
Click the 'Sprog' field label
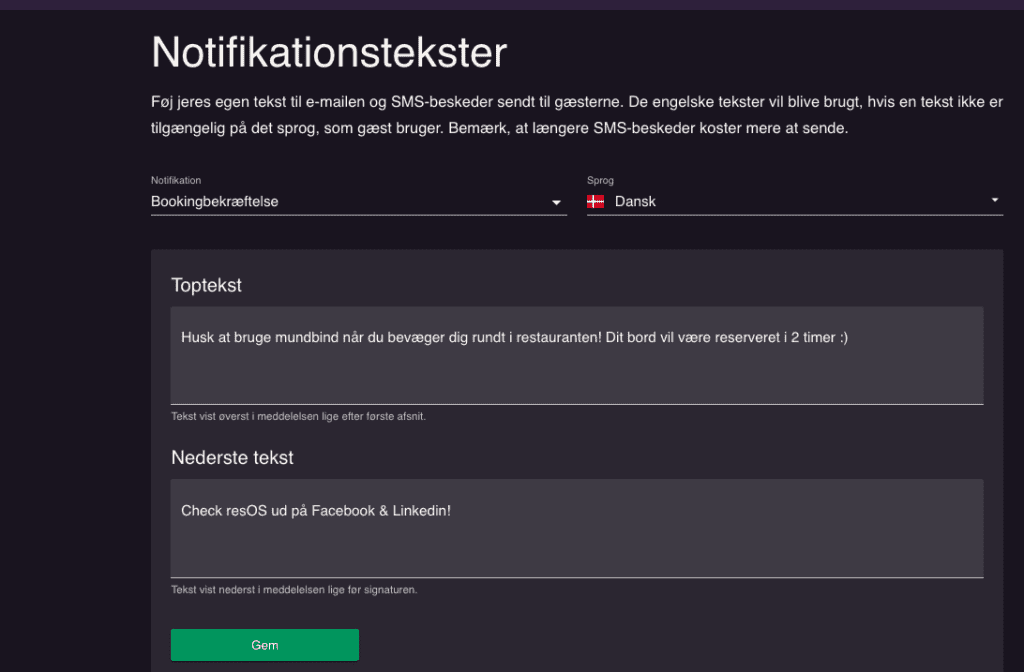click(x=600, y=180)
